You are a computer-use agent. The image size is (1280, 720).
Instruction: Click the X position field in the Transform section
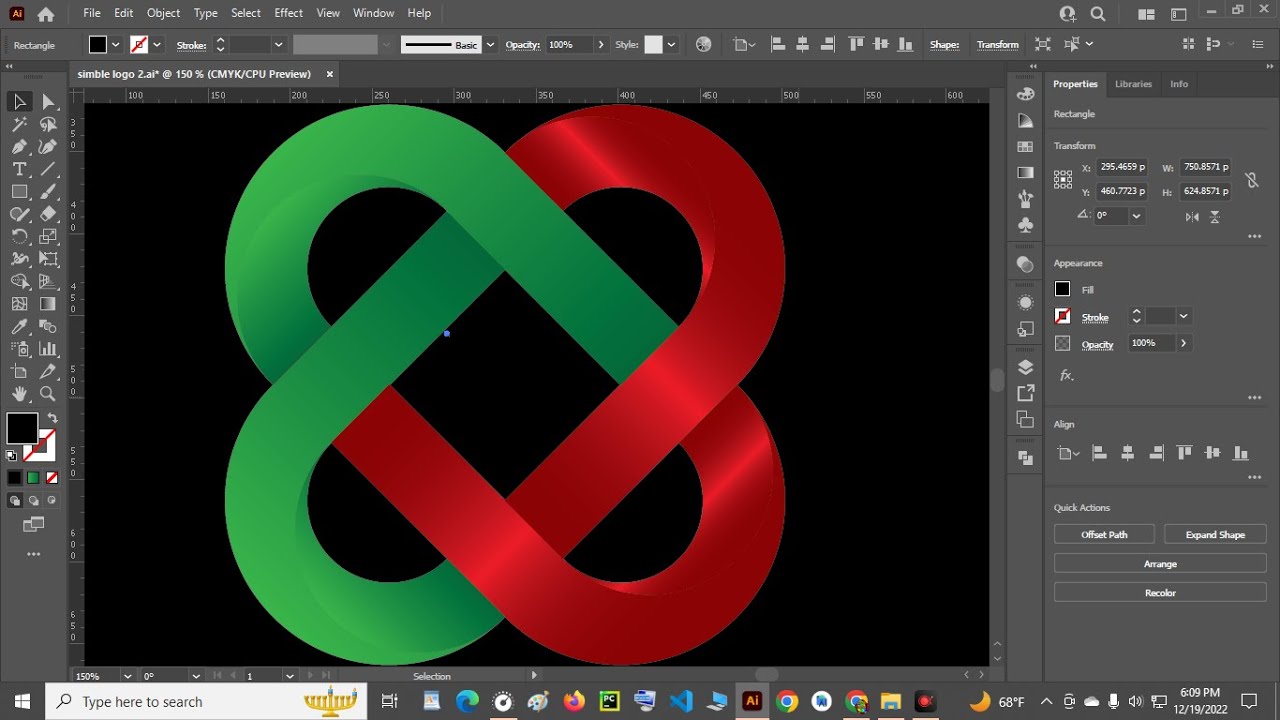pos(1120,167)
